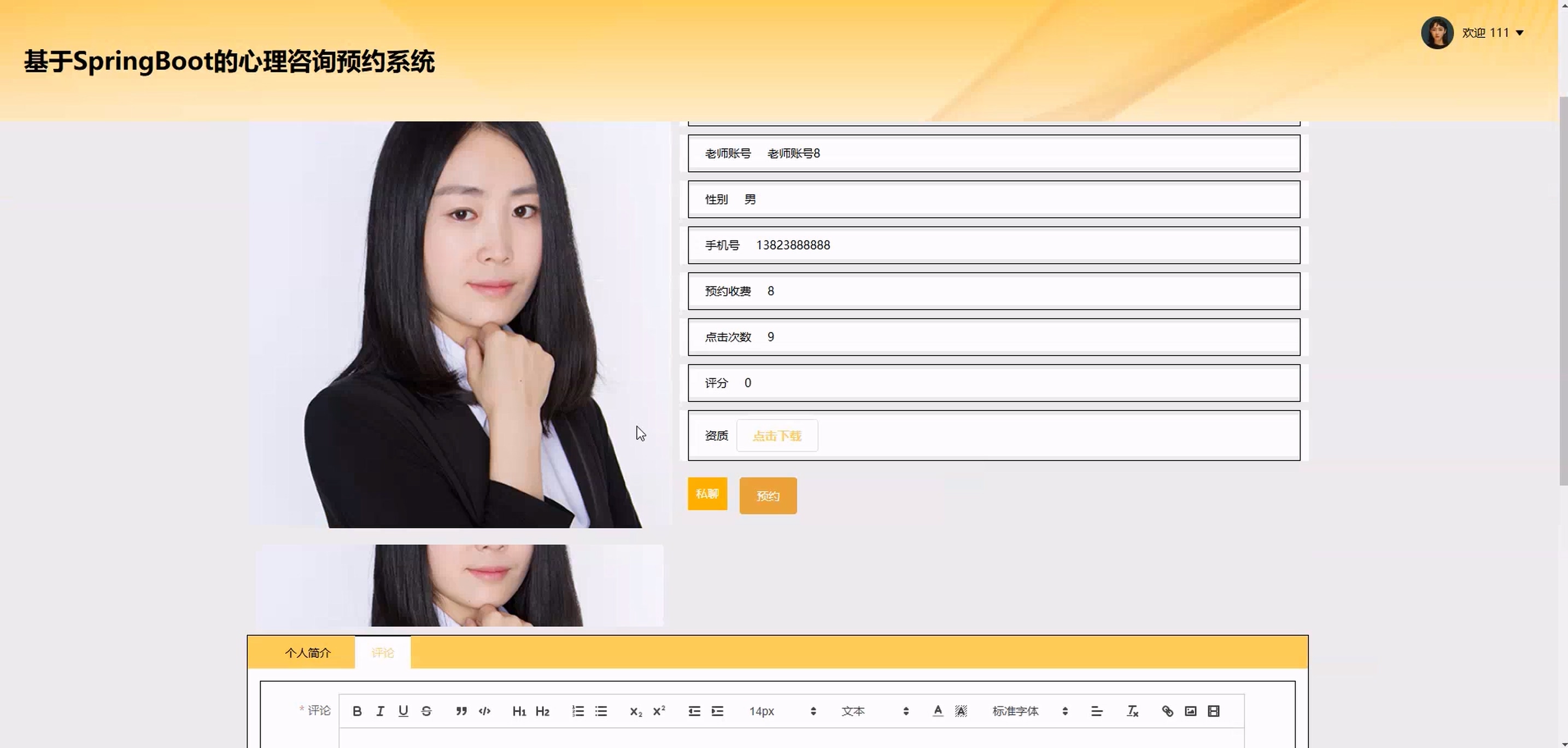Image resolution: width=1568 pixels, height=748 pixels.
Task: Insert a hyperlink in comment
Action: pos(1167,711)
